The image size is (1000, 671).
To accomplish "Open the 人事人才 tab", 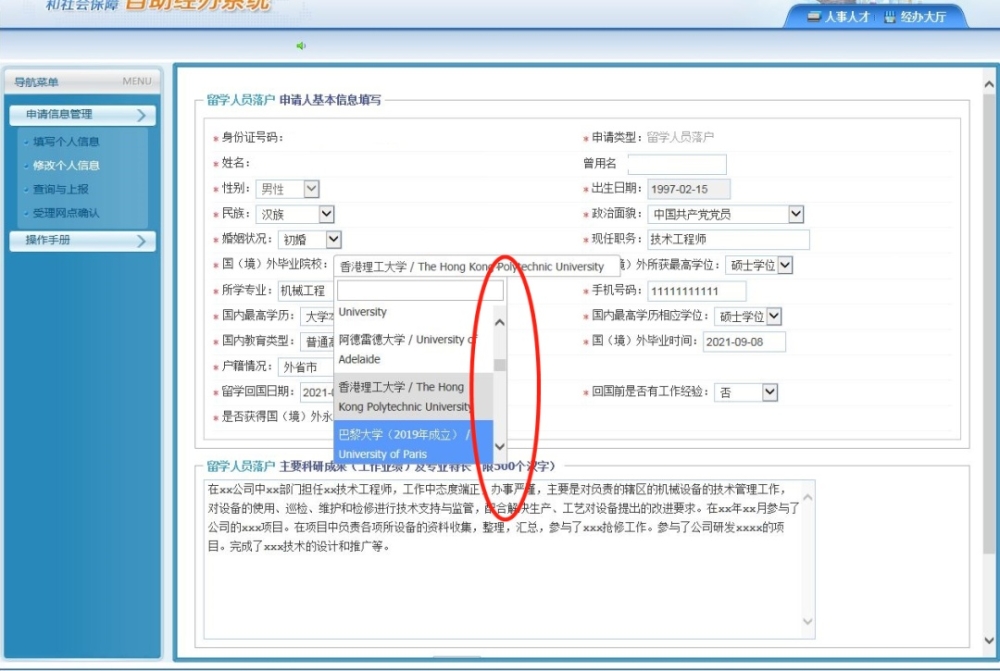I will pyautogui.click(x=839, y=17).
